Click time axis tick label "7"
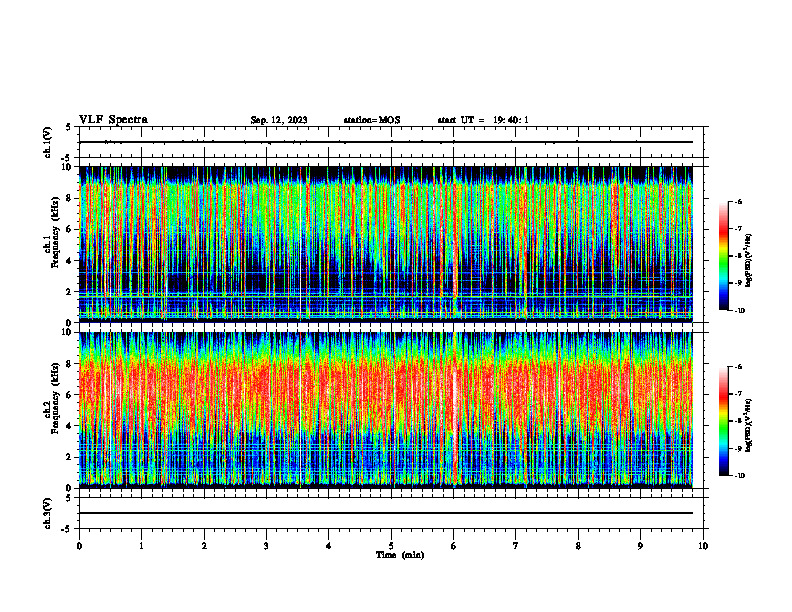792x612 pixels. click(x=516, y=546)
